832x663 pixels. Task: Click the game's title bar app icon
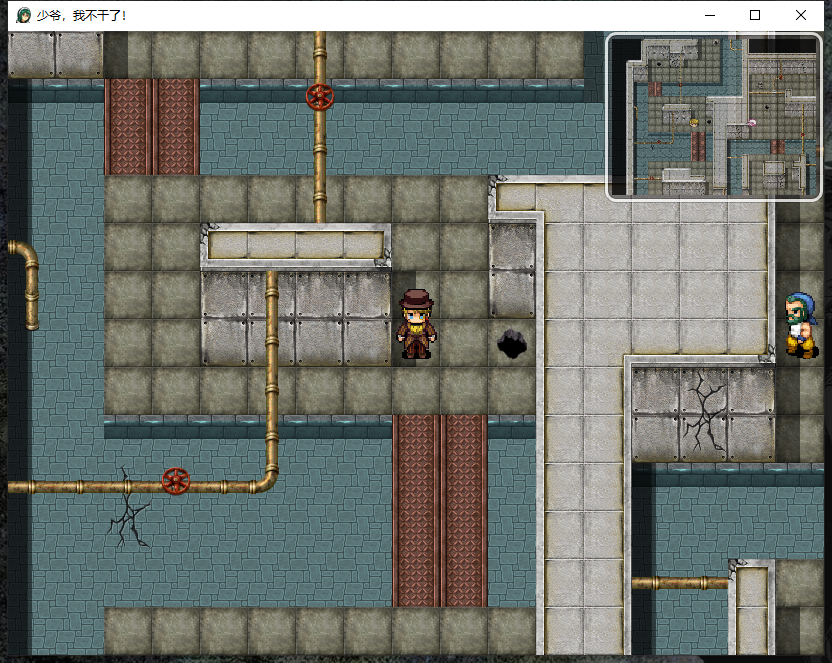(x=23, y=15)
